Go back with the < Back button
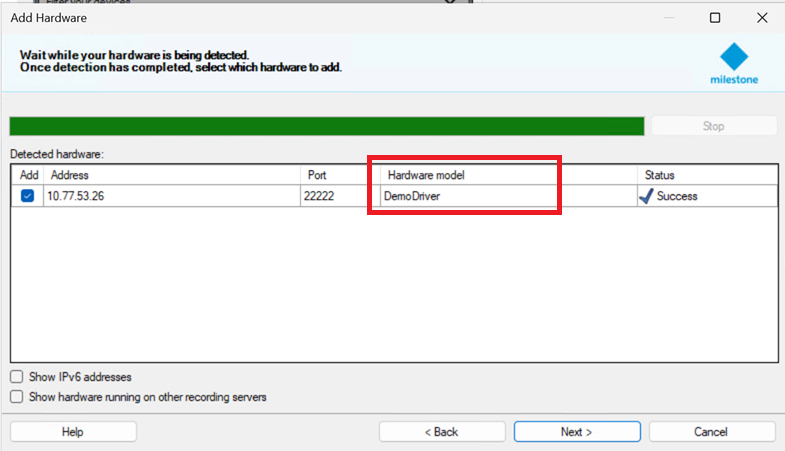This screenshot has width=785, height=451. [441, 432]
